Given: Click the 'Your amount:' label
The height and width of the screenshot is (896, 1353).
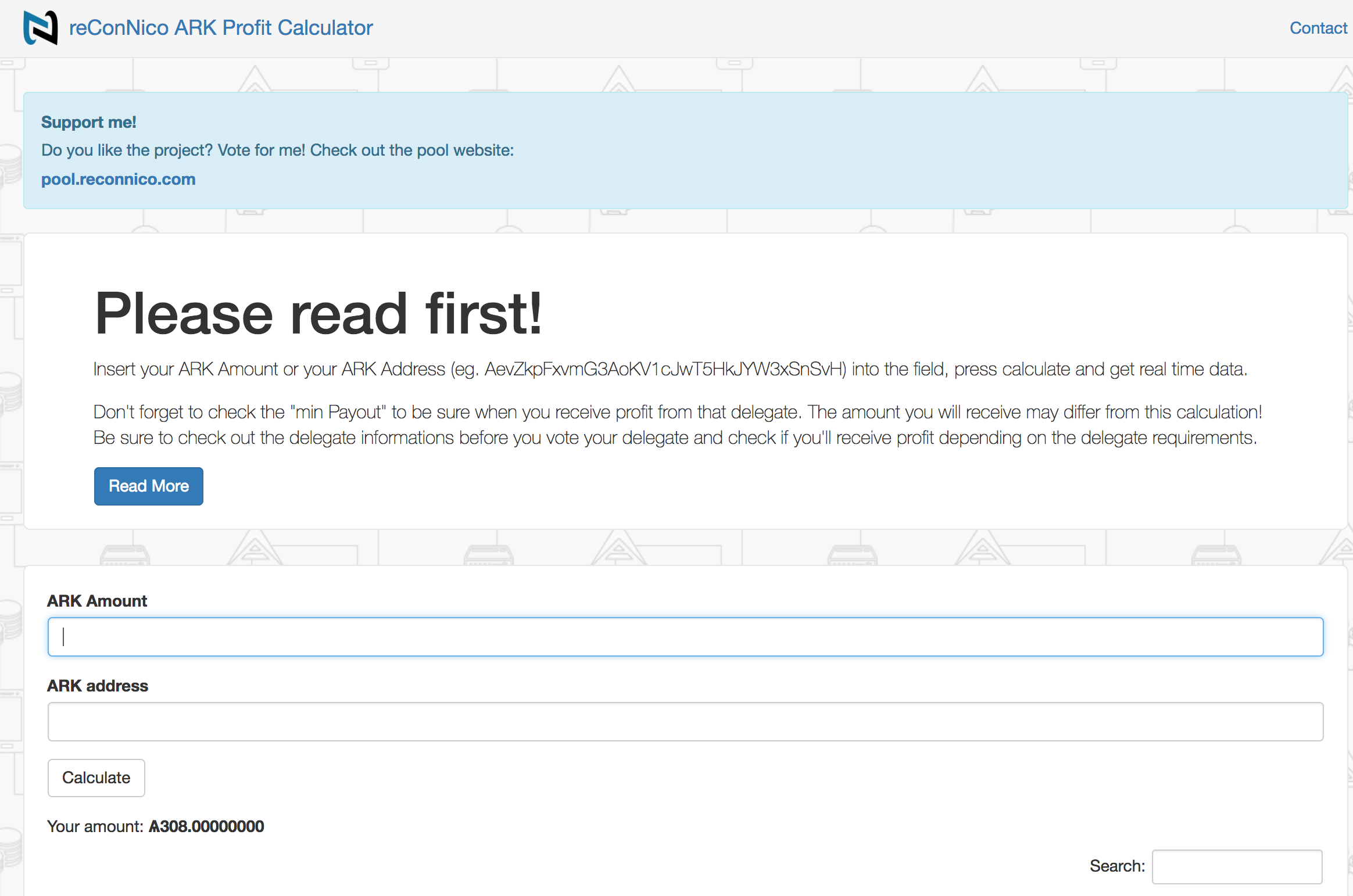Looking at the screenshot, I should coord(95,826).
